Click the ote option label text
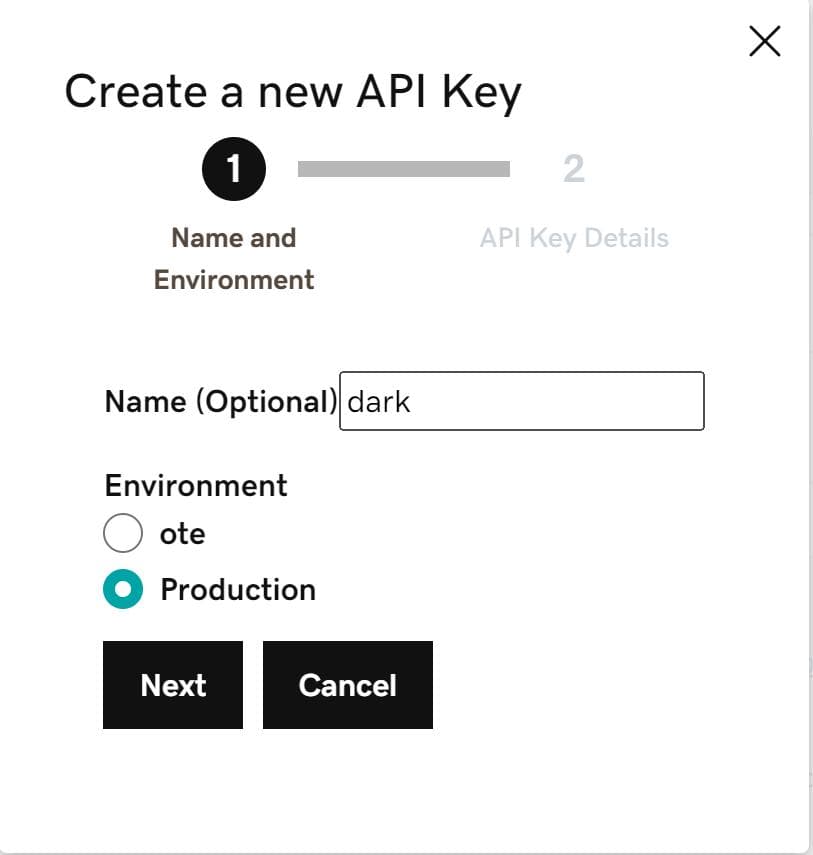The width and height of the screenshot is (813, 855). (x=183, y=534)
